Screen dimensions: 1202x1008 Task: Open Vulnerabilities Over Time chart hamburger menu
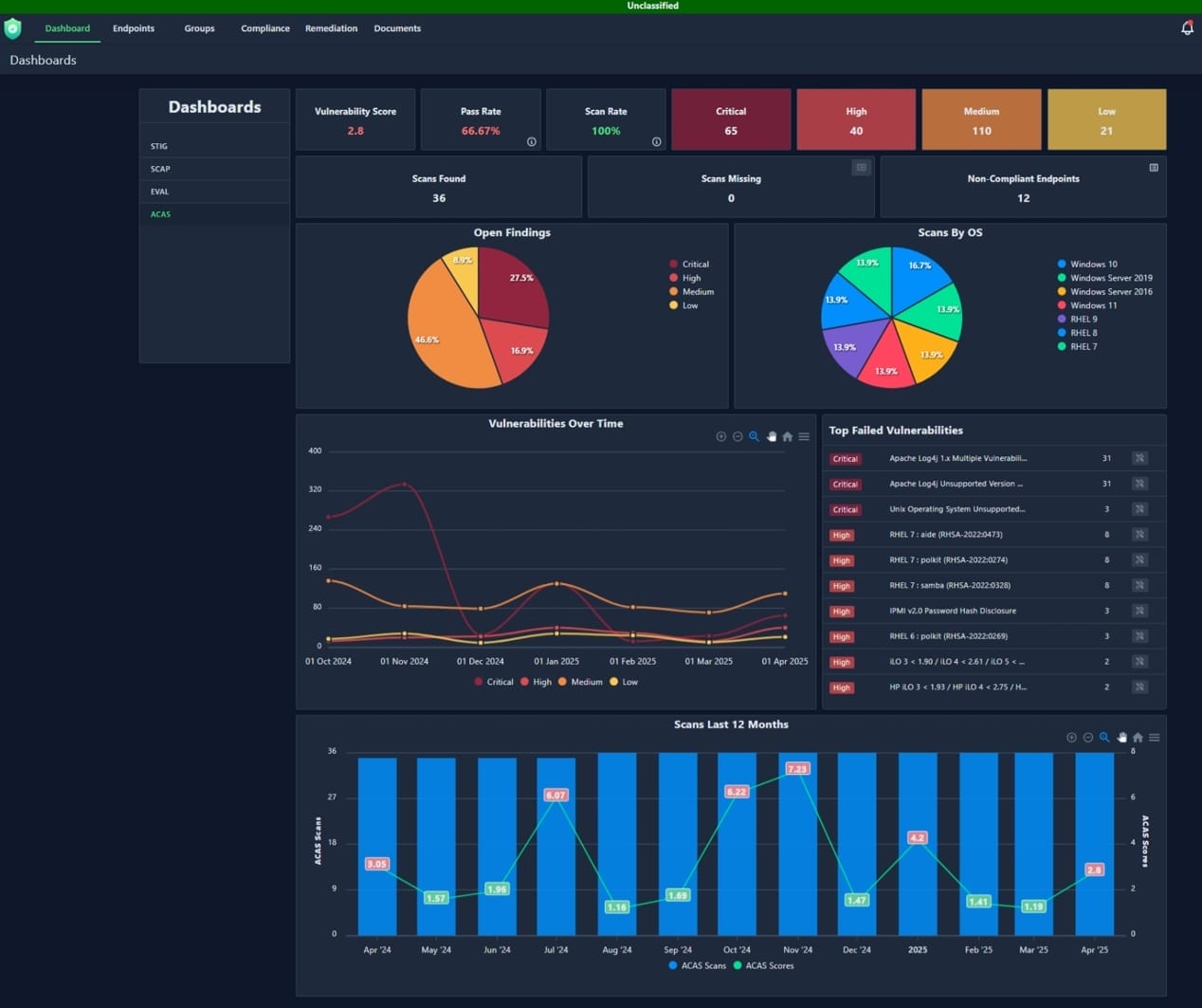804,437
